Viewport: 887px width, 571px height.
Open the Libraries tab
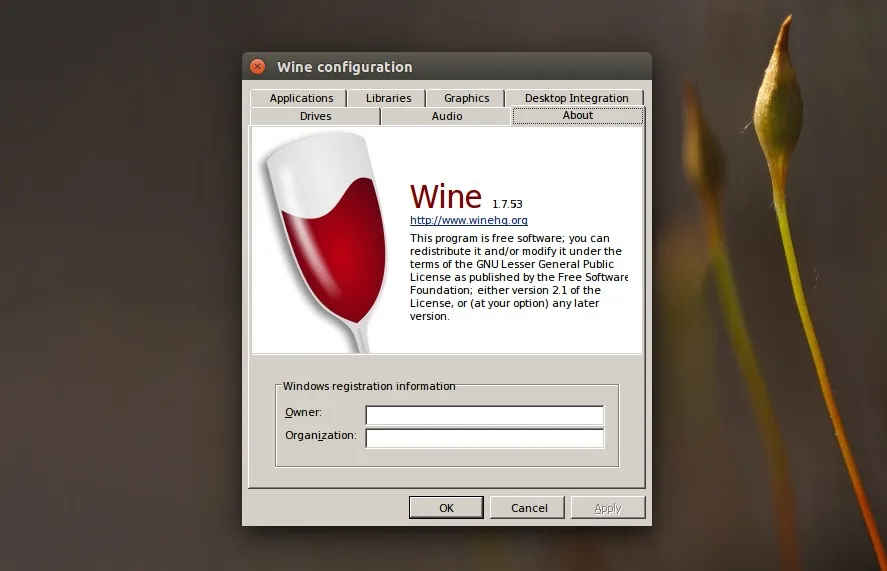pos(388,98)
